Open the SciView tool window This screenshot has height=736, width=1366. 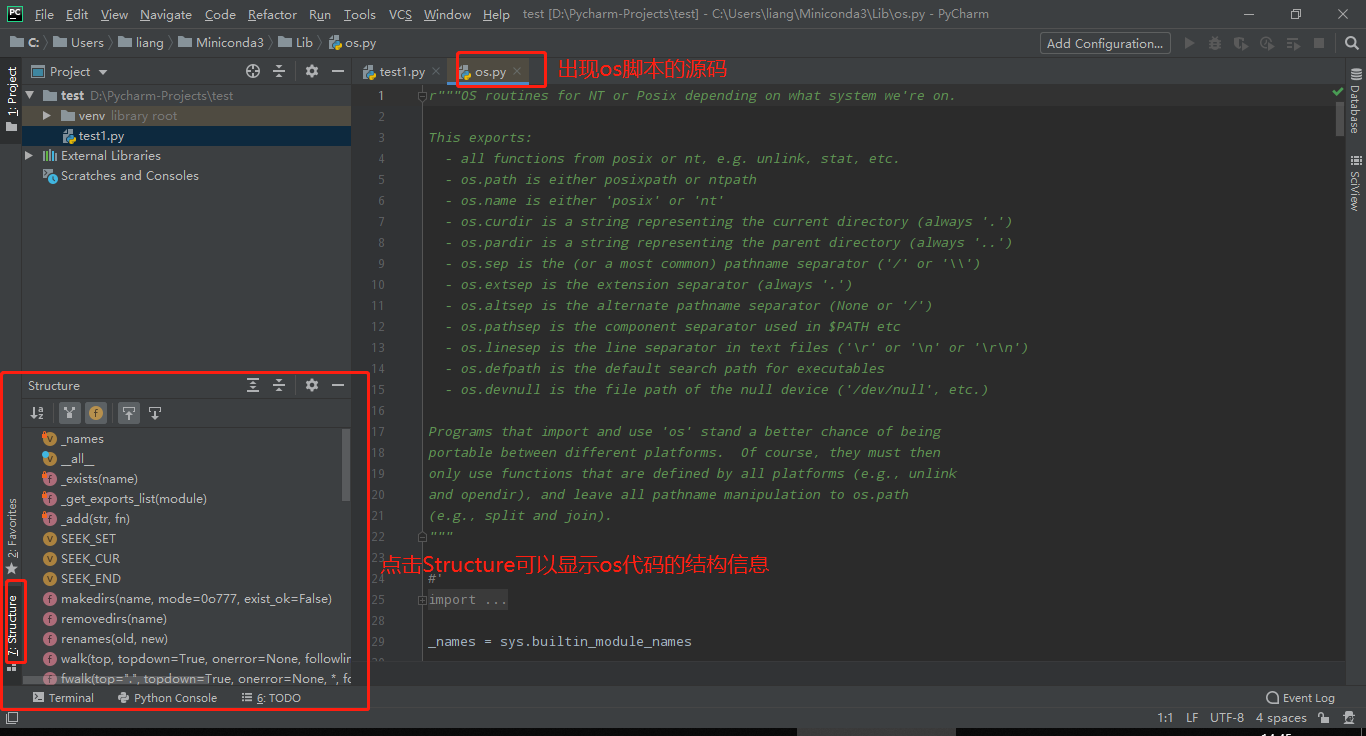pos(1356,182)
